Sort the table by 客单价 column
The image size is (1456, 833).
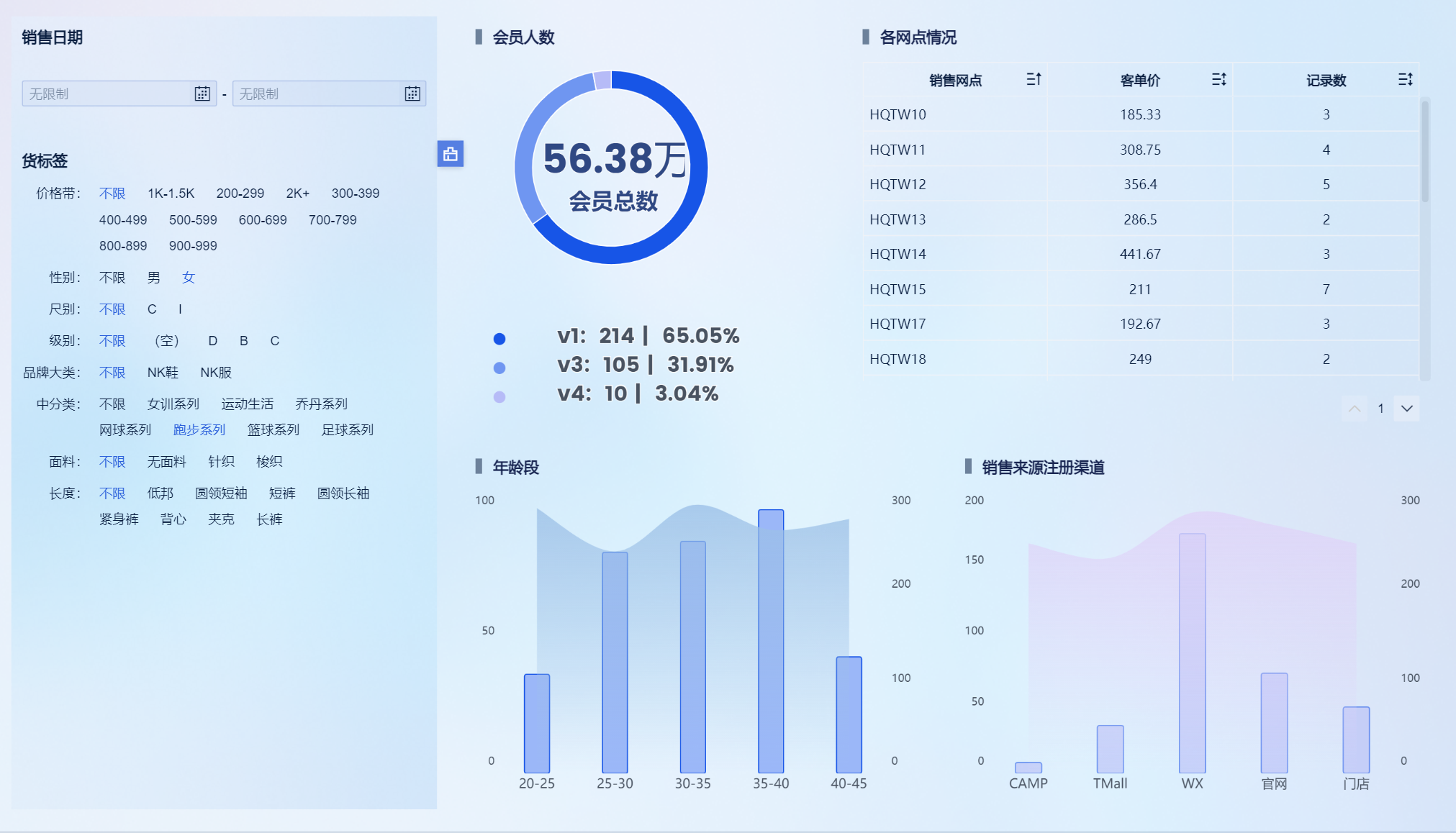(x=1218, y=79)
